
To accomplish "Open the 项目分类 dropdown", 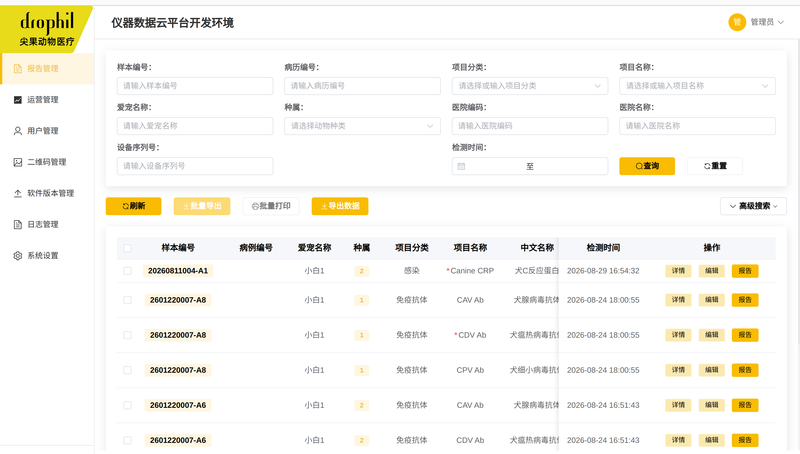I will coord(530,86).
